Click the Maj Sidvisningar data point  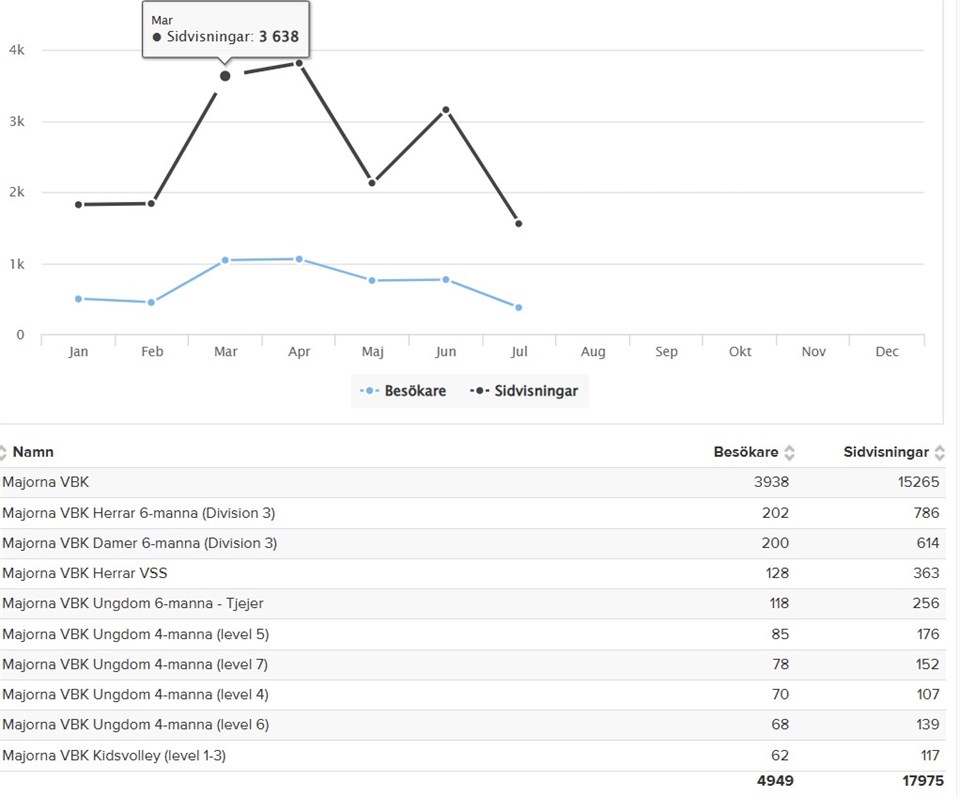click(372, 182)
